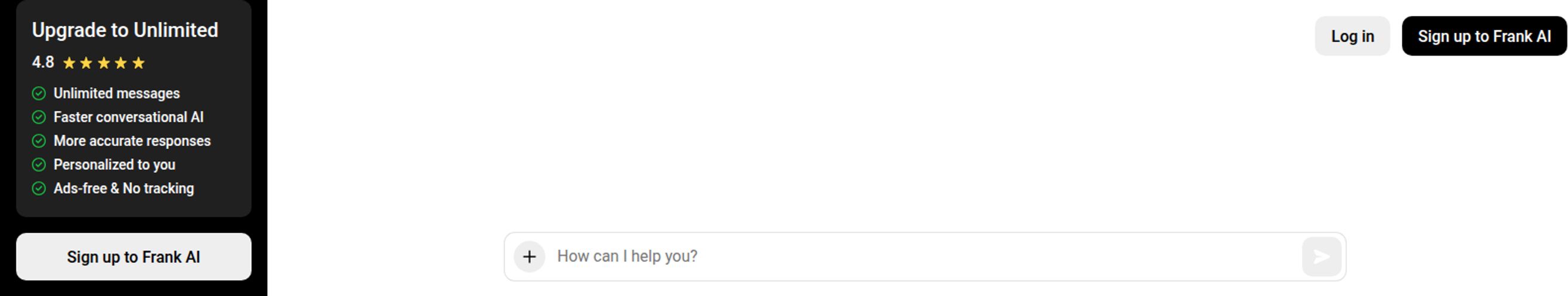Focus the How can I help you field

[924, 257]
